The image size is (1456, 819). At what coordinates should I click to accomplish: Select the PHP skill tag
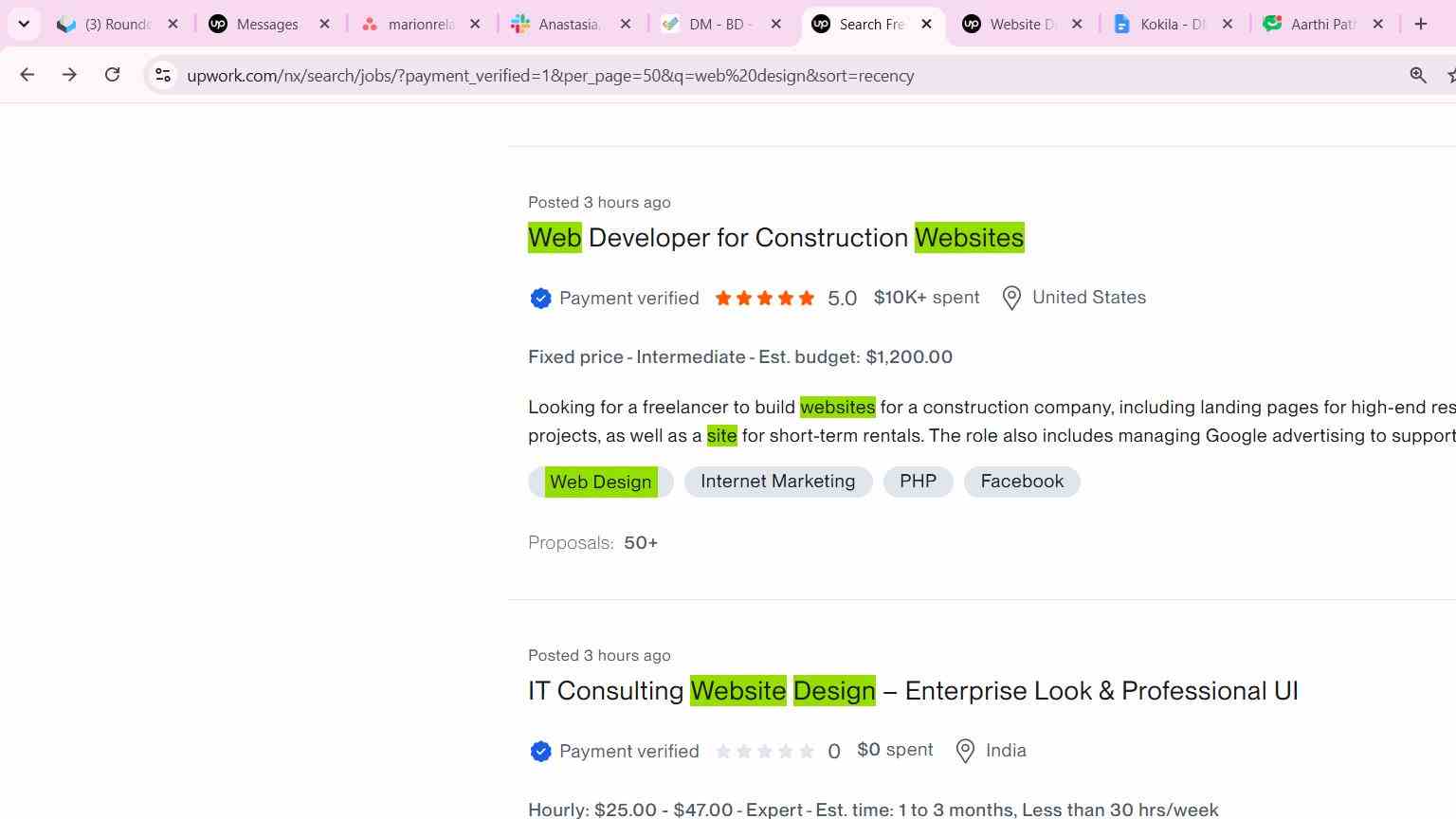tap(918, 482)
